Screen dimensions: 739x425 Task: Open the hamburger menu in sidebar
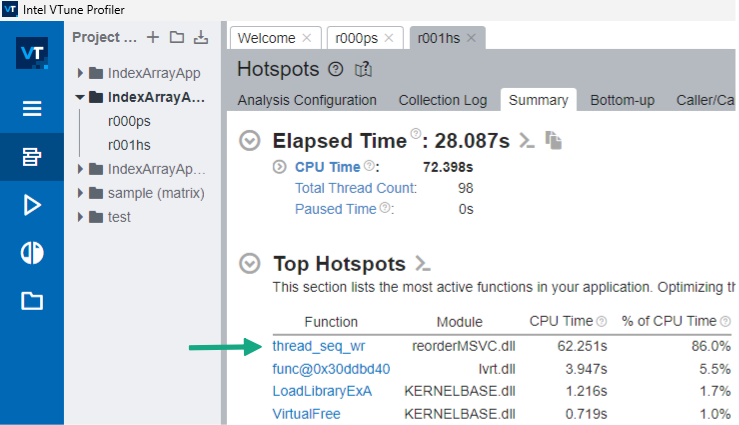click(32, 109)
